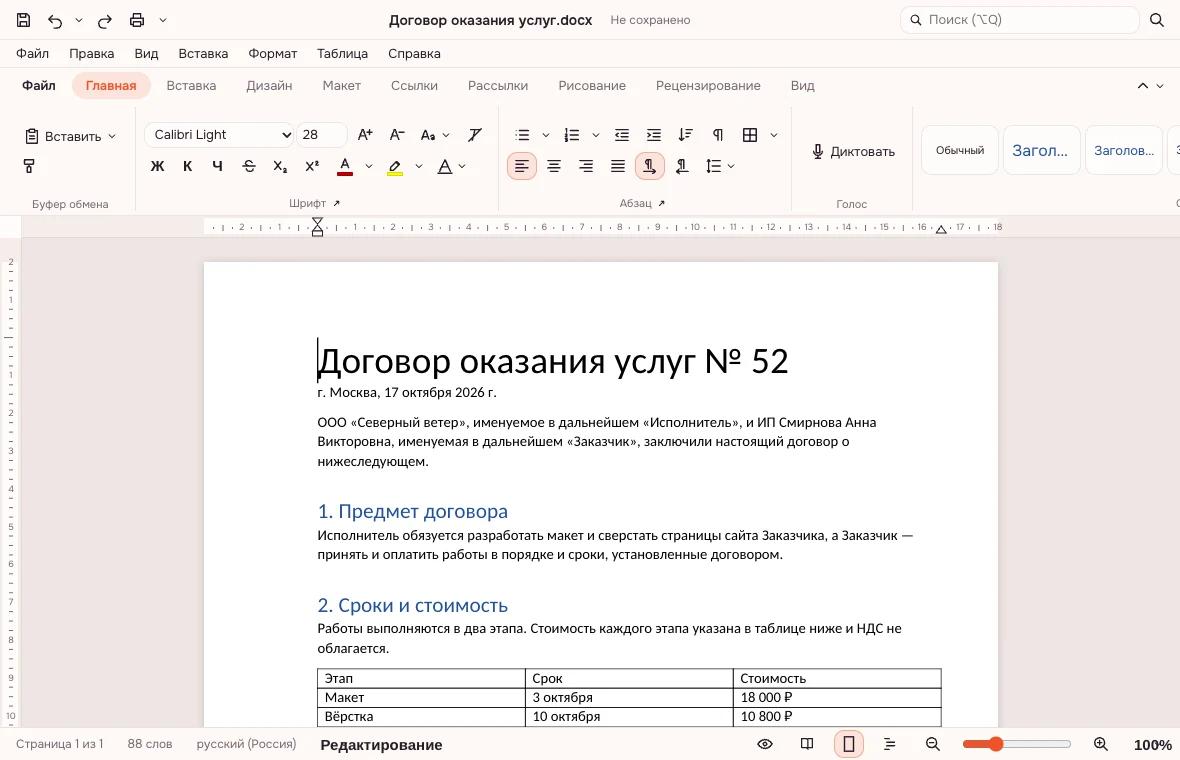Insert a numbered list
The image size is (1180, 760).
point(572,135)
